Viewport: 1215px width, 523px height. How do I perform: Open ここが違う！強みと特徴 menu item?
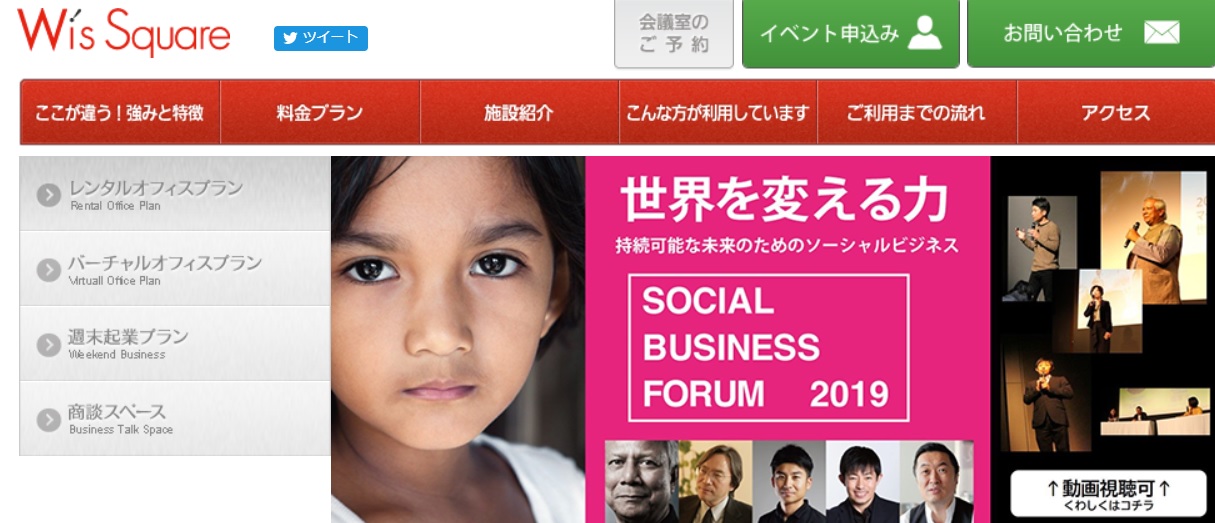120,113
